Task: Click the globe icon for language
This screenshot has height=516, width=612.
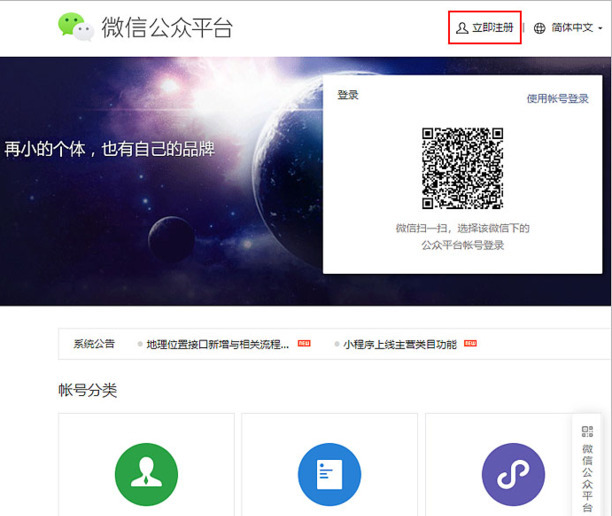Action: tap(539, 28)
